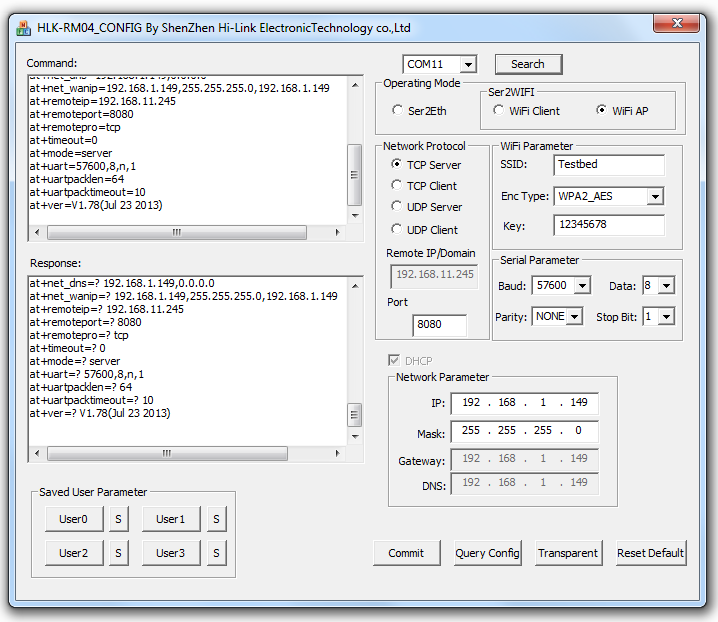Click response line at+uartpacktimeout=? 10
The image size is (718, 622).
point(92,400)
